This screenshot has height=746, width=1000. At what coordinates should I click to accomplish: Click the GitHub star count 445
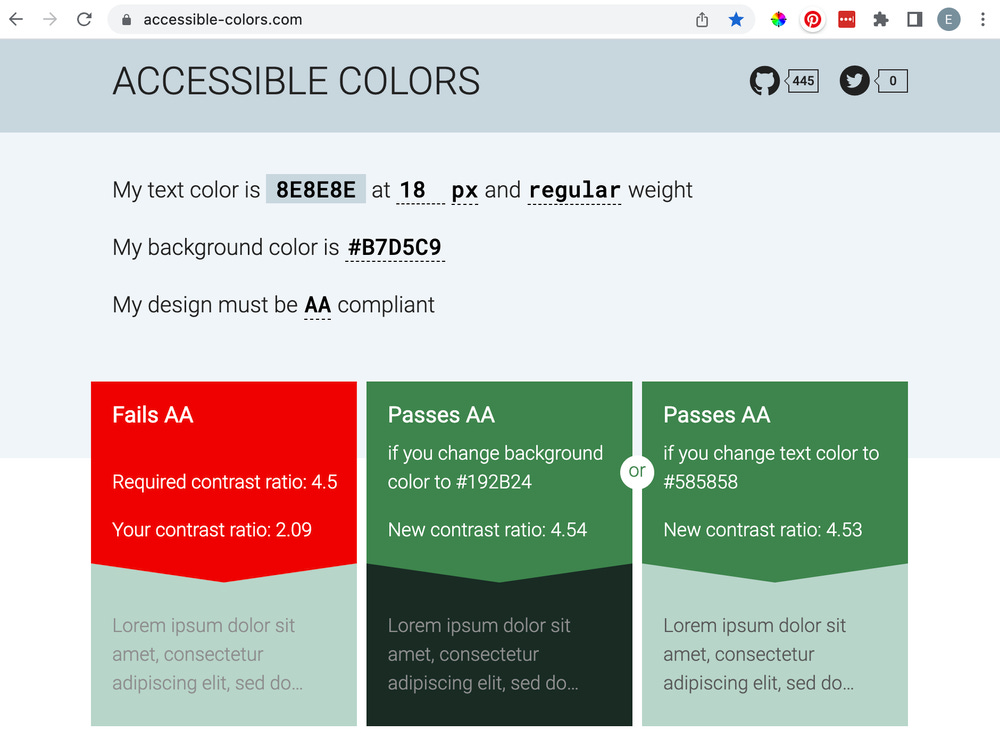802,81
